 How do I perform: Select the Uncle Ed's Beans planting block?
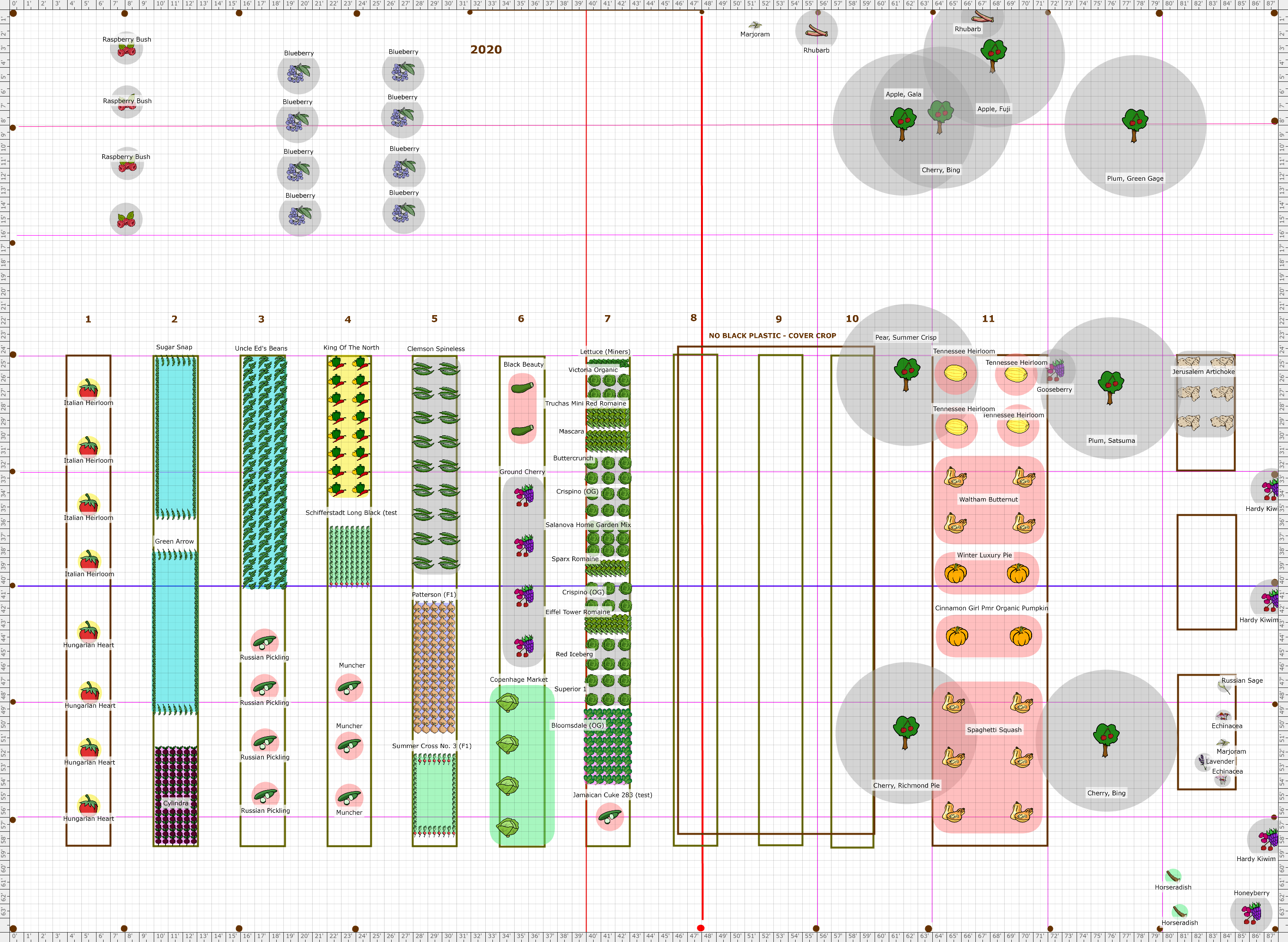[264, 473]
